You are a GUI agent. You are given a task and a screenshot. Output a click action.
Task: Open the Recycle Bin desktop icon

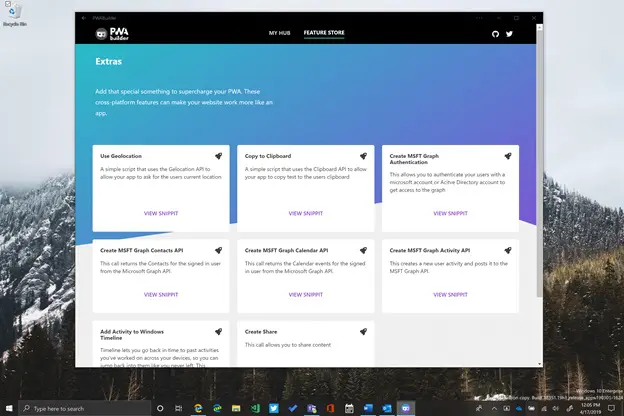point(14,14)
